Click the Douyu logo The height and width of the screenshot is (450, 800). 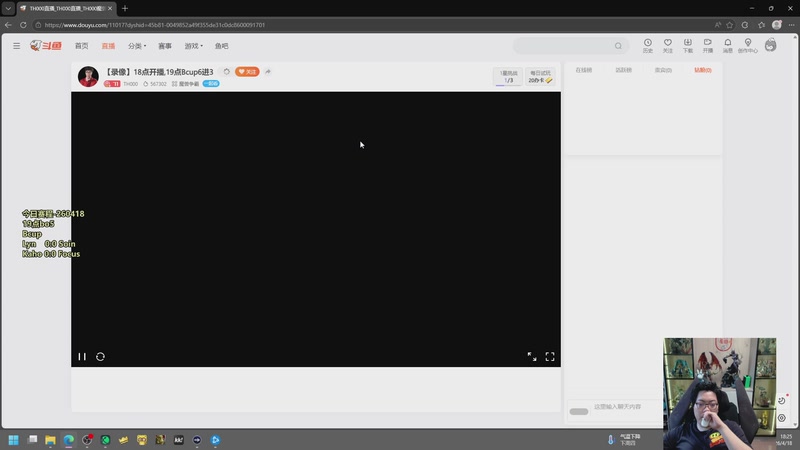coord(45,46)
